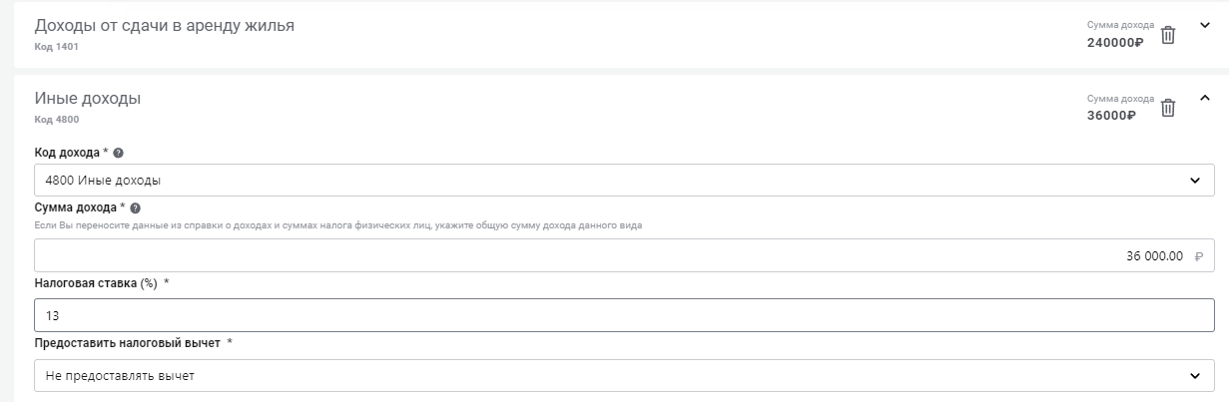Click the ruble sign in amount field
This screenshot has width=1229, height=402.
[1199, 255]
